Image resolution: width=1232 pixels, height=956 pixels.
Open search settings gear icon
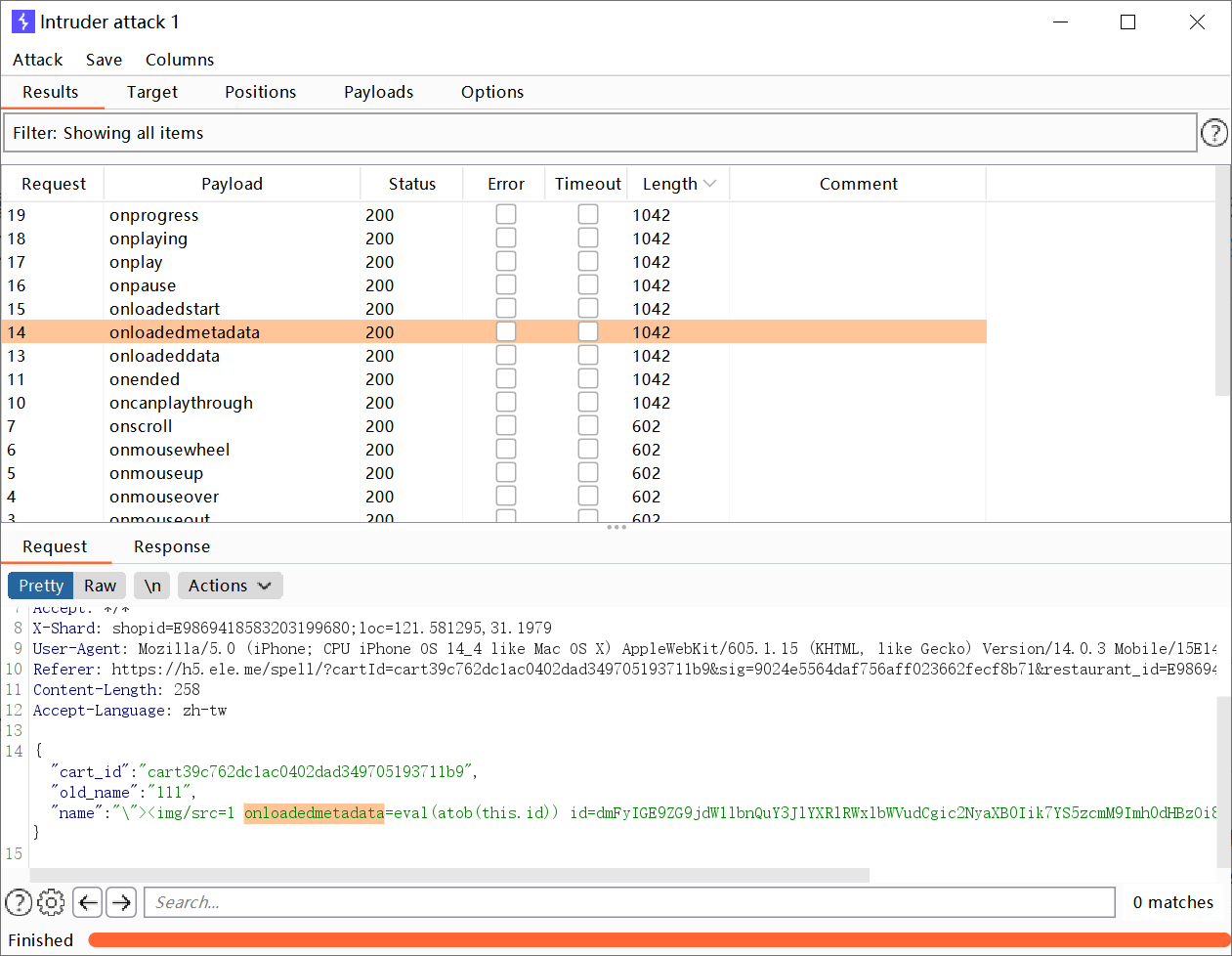pyautogui.click(x=51, y=901)
